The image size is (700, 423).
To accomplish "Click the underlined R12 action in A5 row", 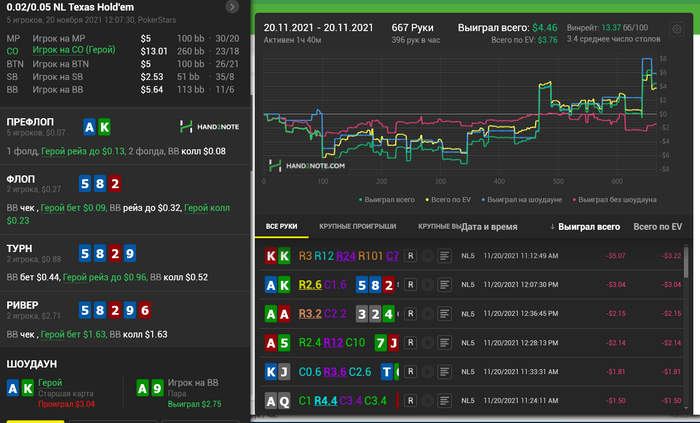I will (333, 343).
